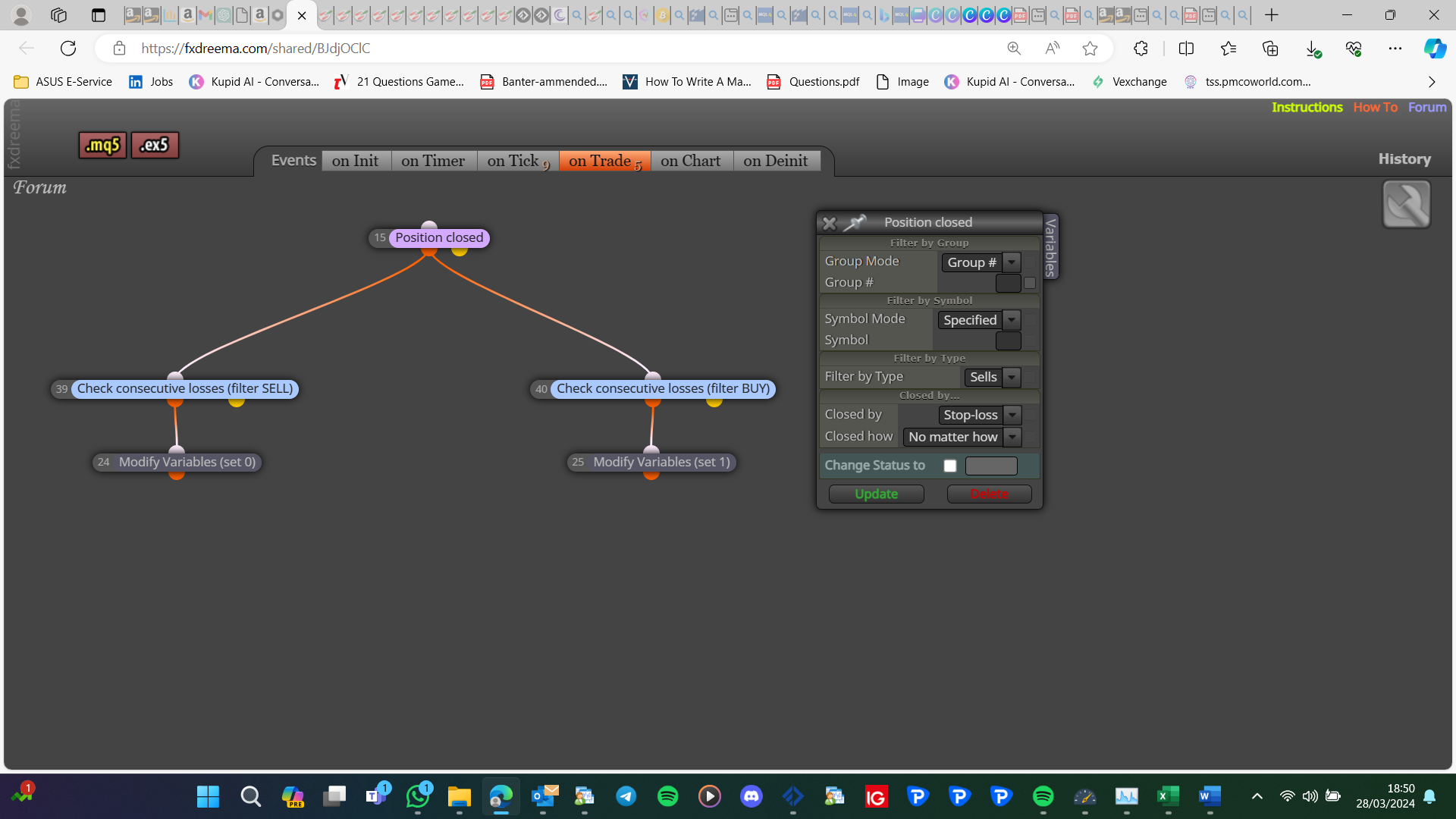Click the pin icon on Position closed panel
Image resolution: width=1456 pixels, height=819 pixels.
click(x=855, y=222)
